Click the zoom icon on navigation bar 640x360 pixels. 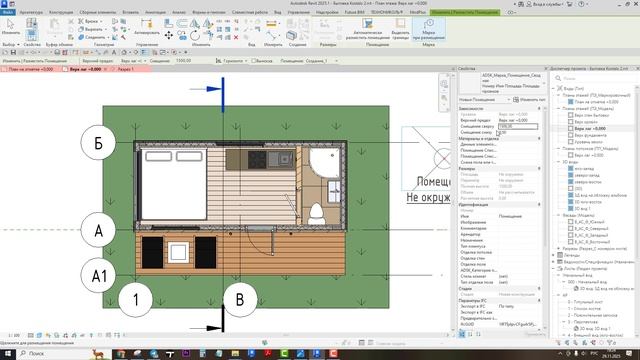pos(444,98)
